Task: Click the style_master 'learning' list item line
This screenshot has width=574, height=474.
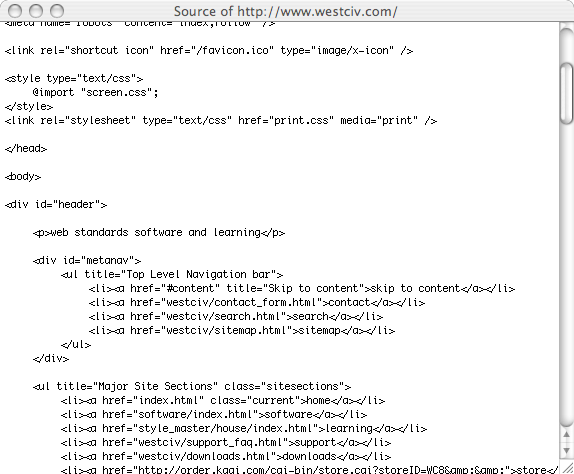Action: tap(244, 428)
